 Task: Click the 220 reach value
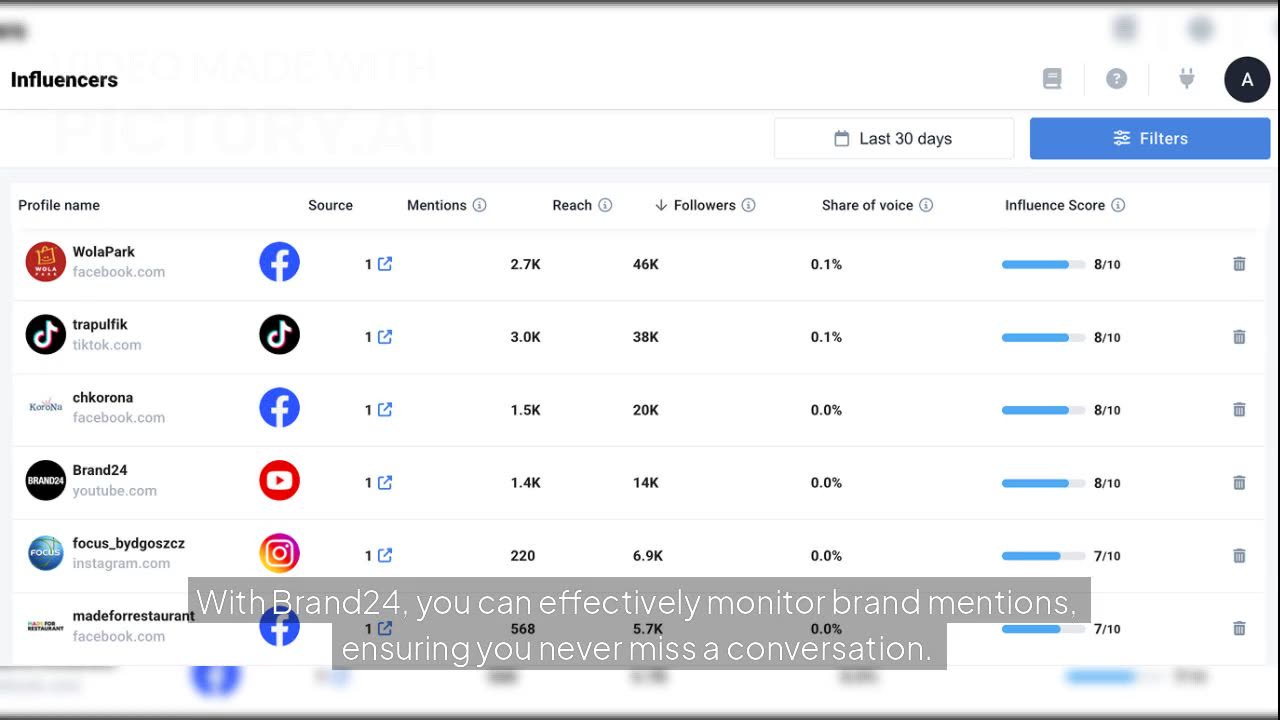[x=523, y=556]
